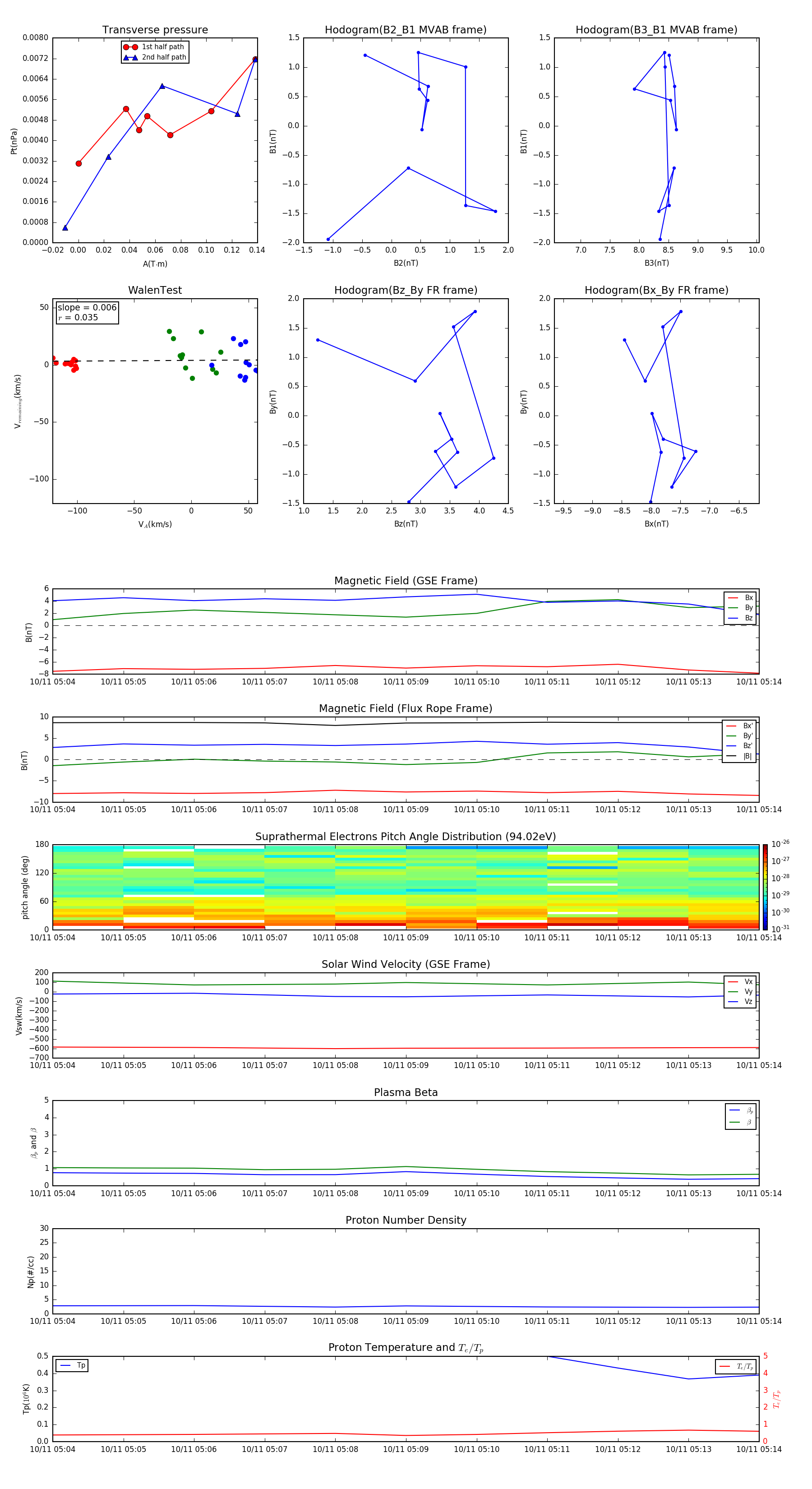Image resolution: width=812 pixels, height=1489 pixels.
Task: Click the "By" entry in GSE field legend
Action: (x=741, y=608)
